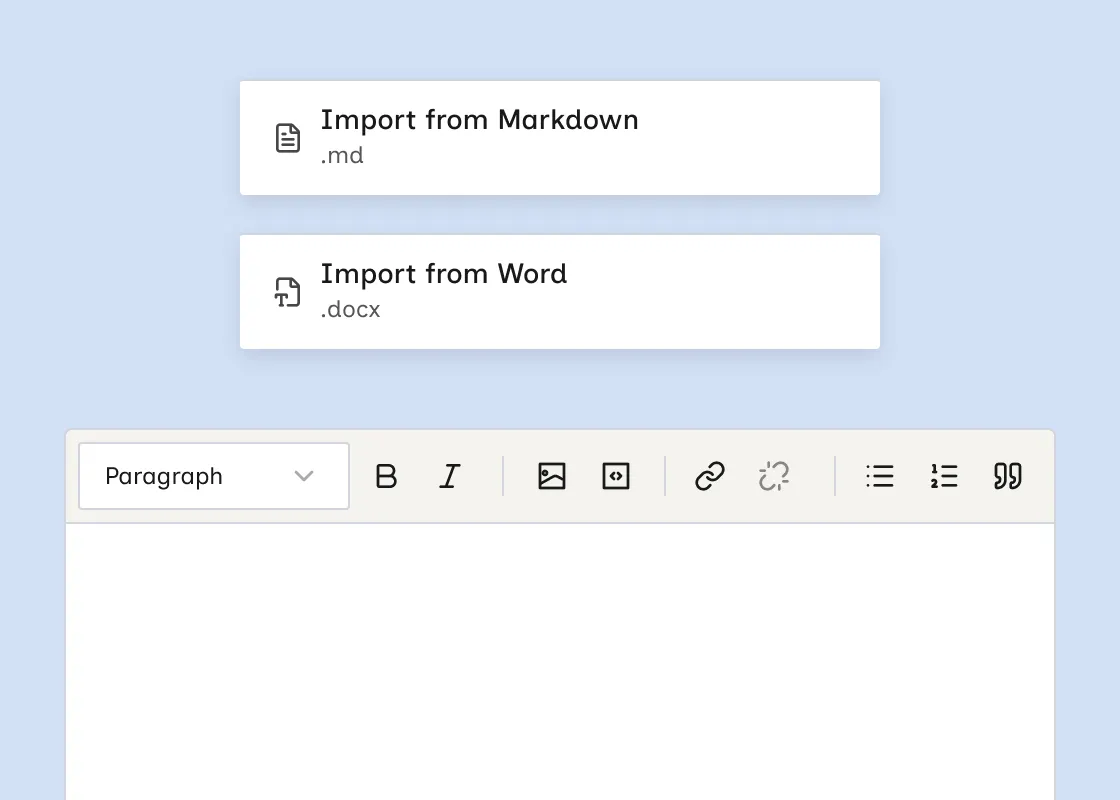Toggle bold formatting in editor toolbar
The height and width of the screenshot is (800, 1120).
(386, 476)
